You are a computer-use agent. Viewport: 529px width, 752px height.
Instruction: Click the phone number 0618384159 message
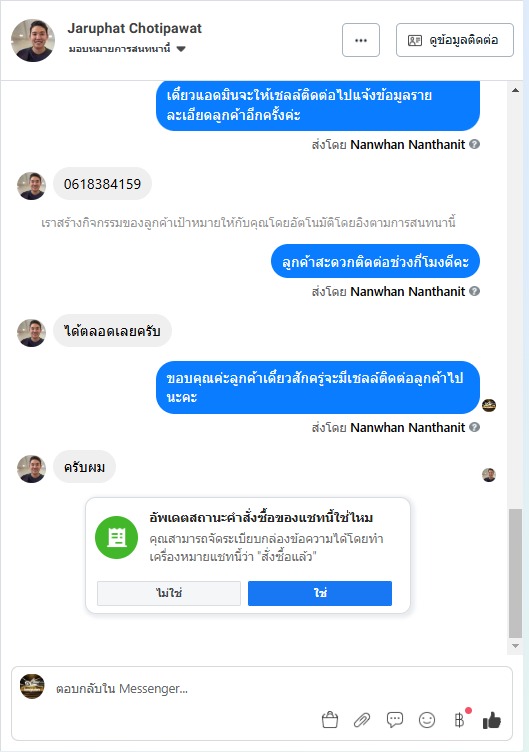point(102,184)
